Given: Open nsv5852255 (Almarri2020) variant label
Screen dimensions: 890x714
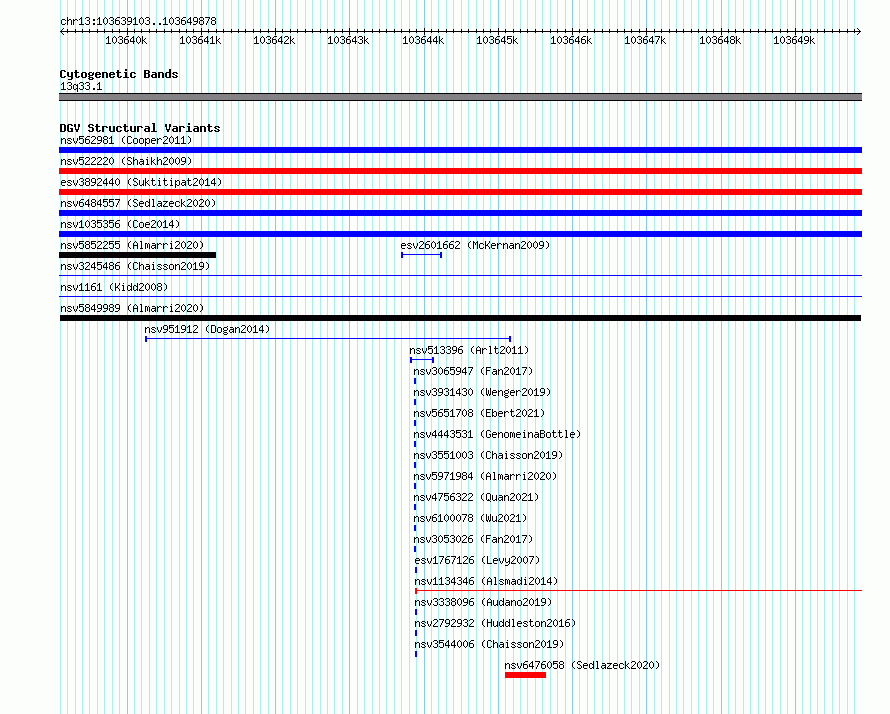Looking at the screenshot, I should tap(132, 245).
